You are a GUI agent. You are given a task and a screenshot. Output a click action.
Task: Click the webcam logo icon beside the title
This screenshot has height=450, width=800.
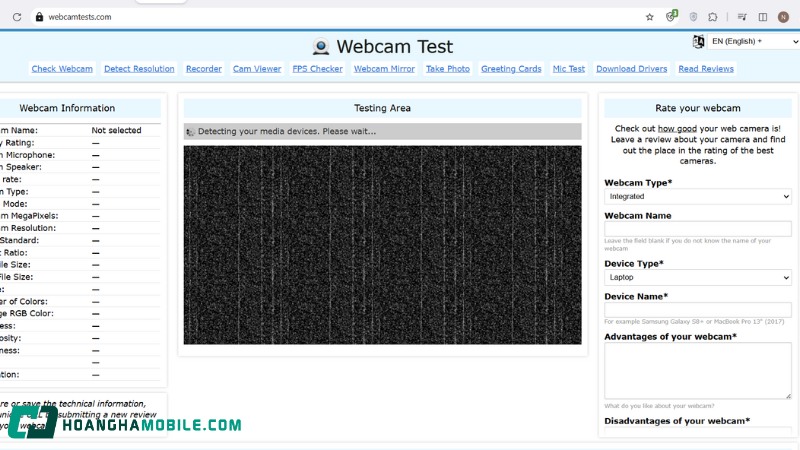point(321,47)
